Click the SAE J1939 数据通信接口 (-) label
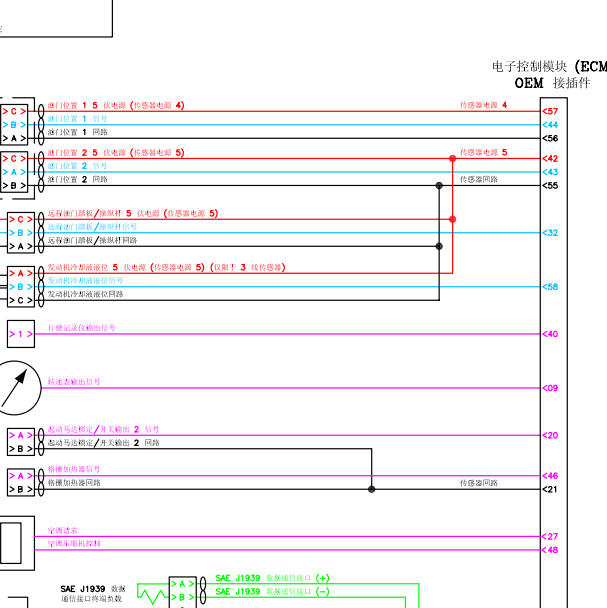 coord(272,592)
